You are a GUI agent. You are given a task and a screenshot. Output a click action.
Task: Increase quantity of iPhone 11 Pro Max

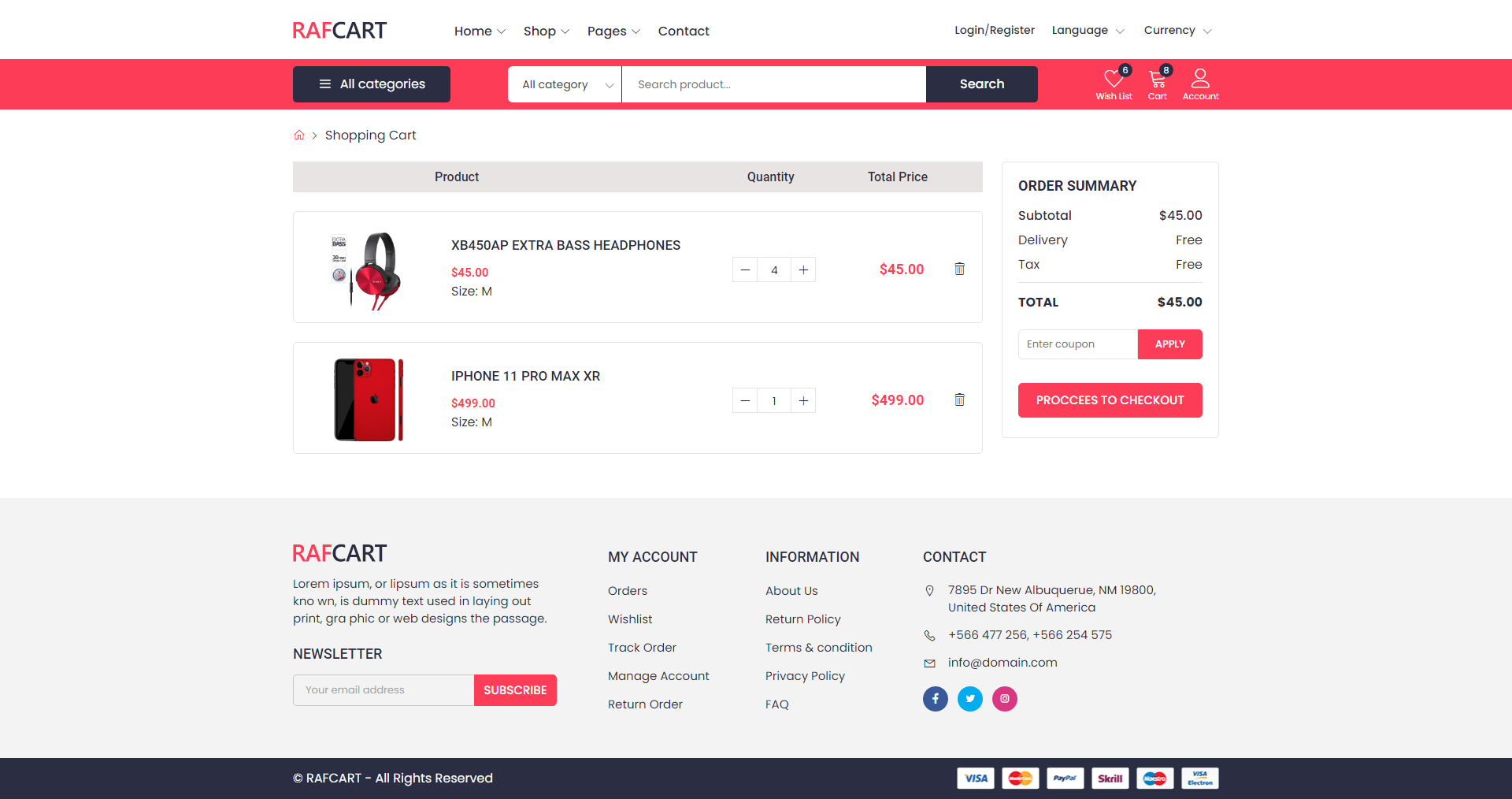pos(803,400)
